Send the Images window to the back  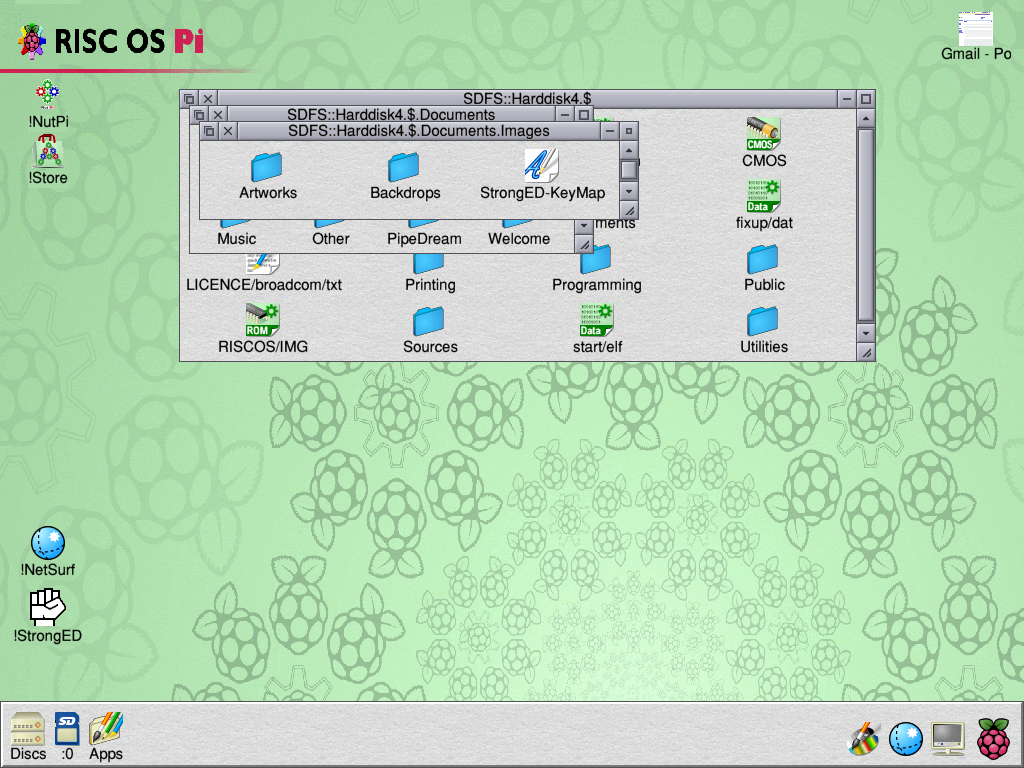point(209,131)
